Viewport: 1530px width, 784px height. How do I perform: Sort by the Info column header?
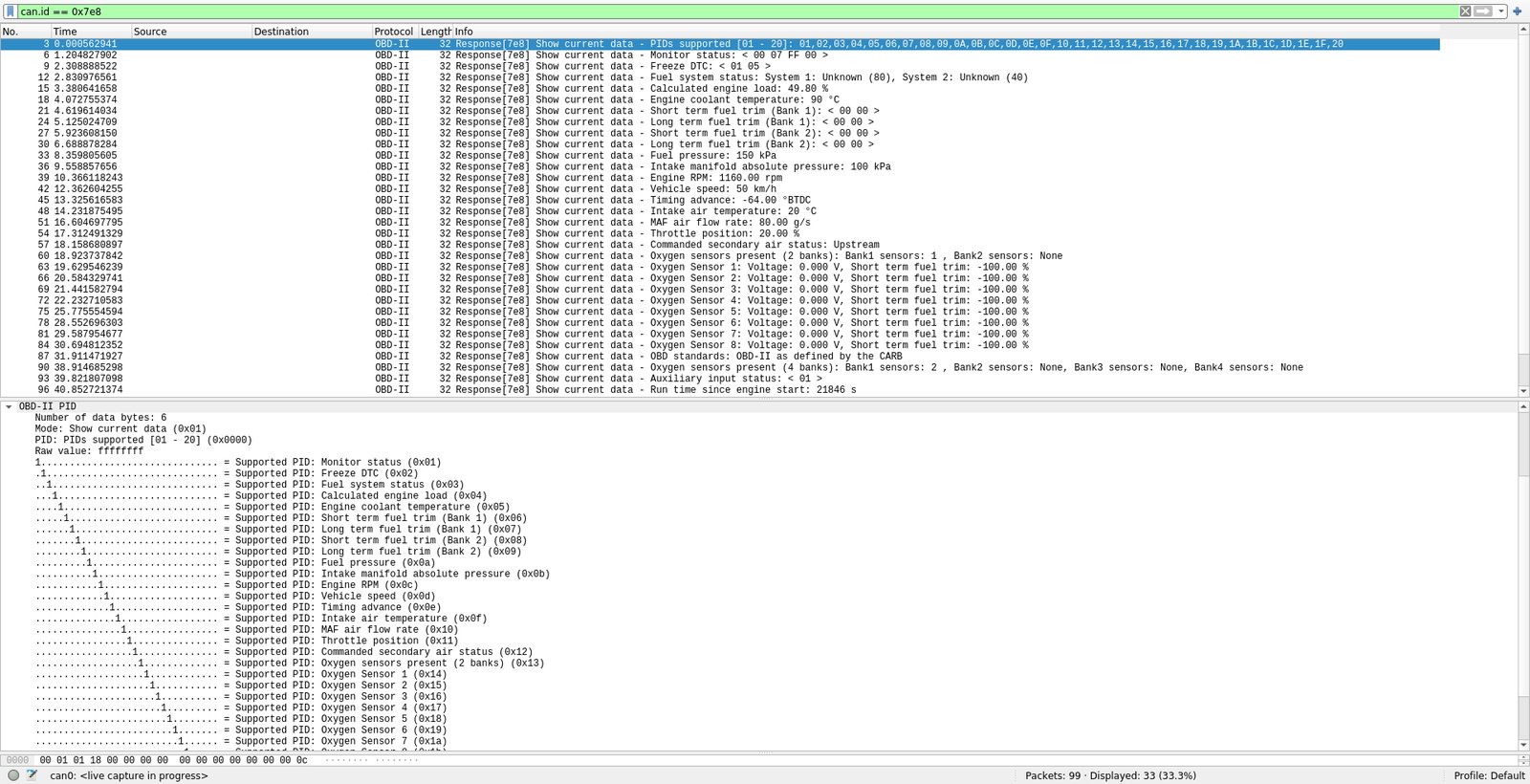pos(985,32)
